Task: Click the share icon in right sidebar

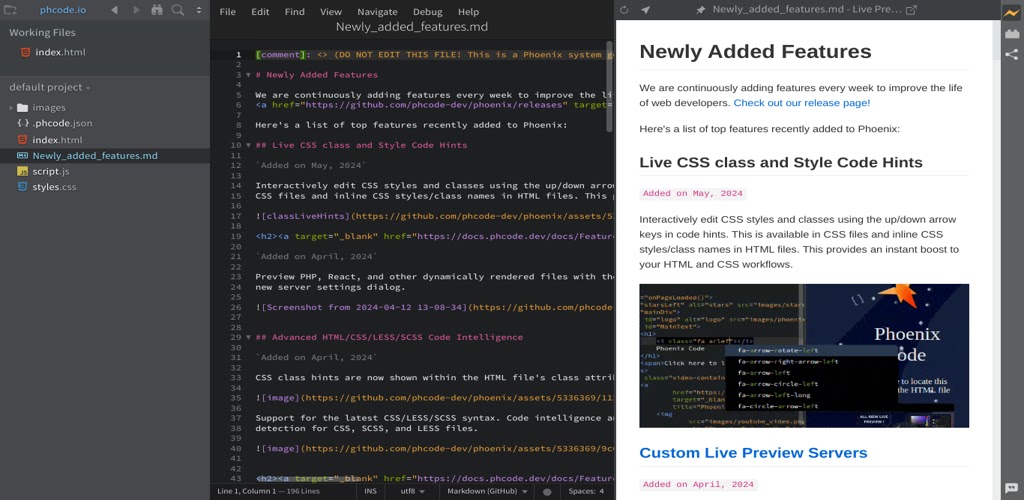Action: tap(1011, 55)
